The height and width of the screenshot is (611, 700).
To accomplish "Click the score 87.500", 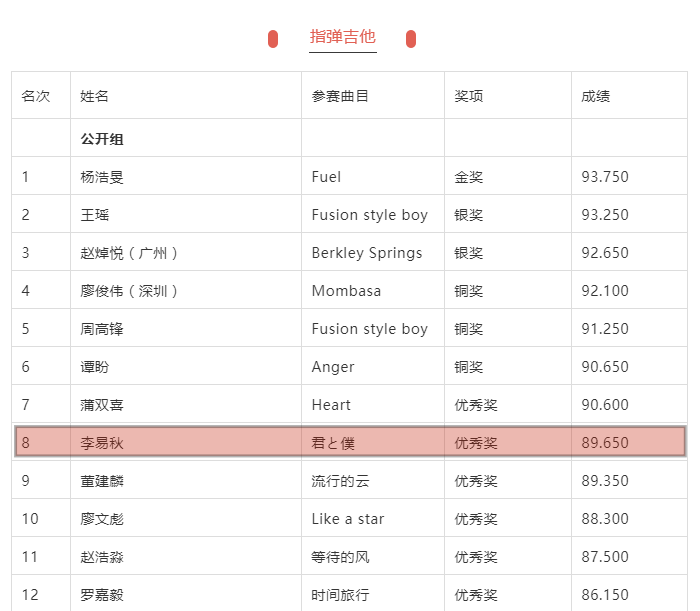I will (x=605, y=557).
